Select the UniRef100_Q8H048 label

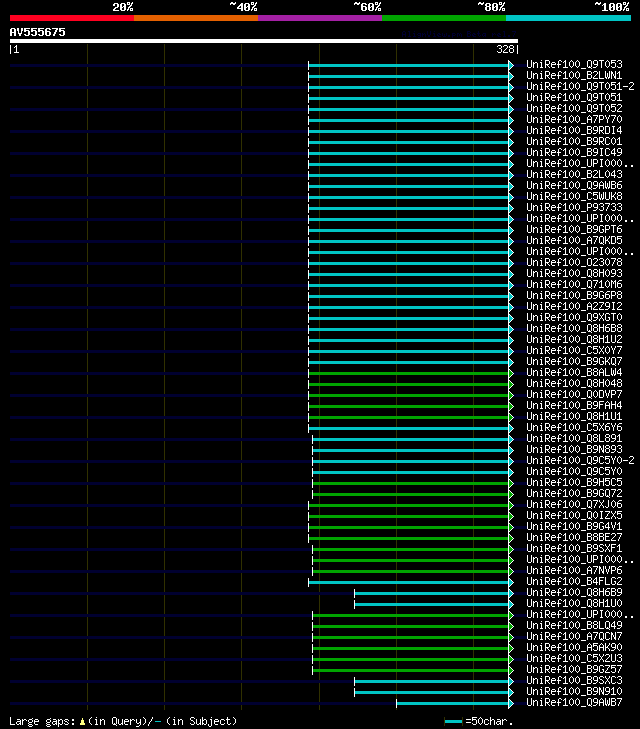(x=574, y=384)
